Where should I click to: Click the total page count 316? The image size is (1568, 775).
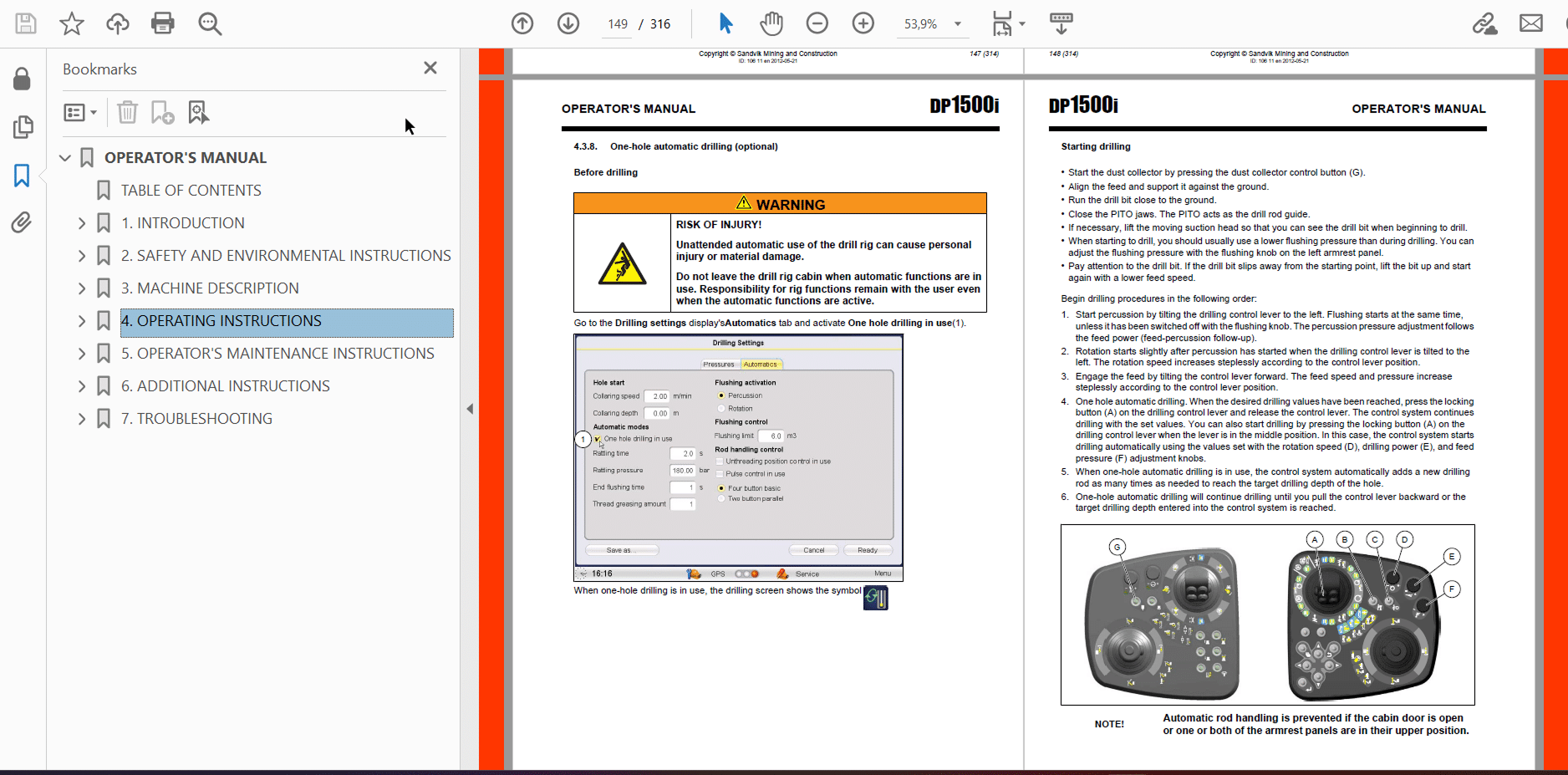(x=660, y=24)
